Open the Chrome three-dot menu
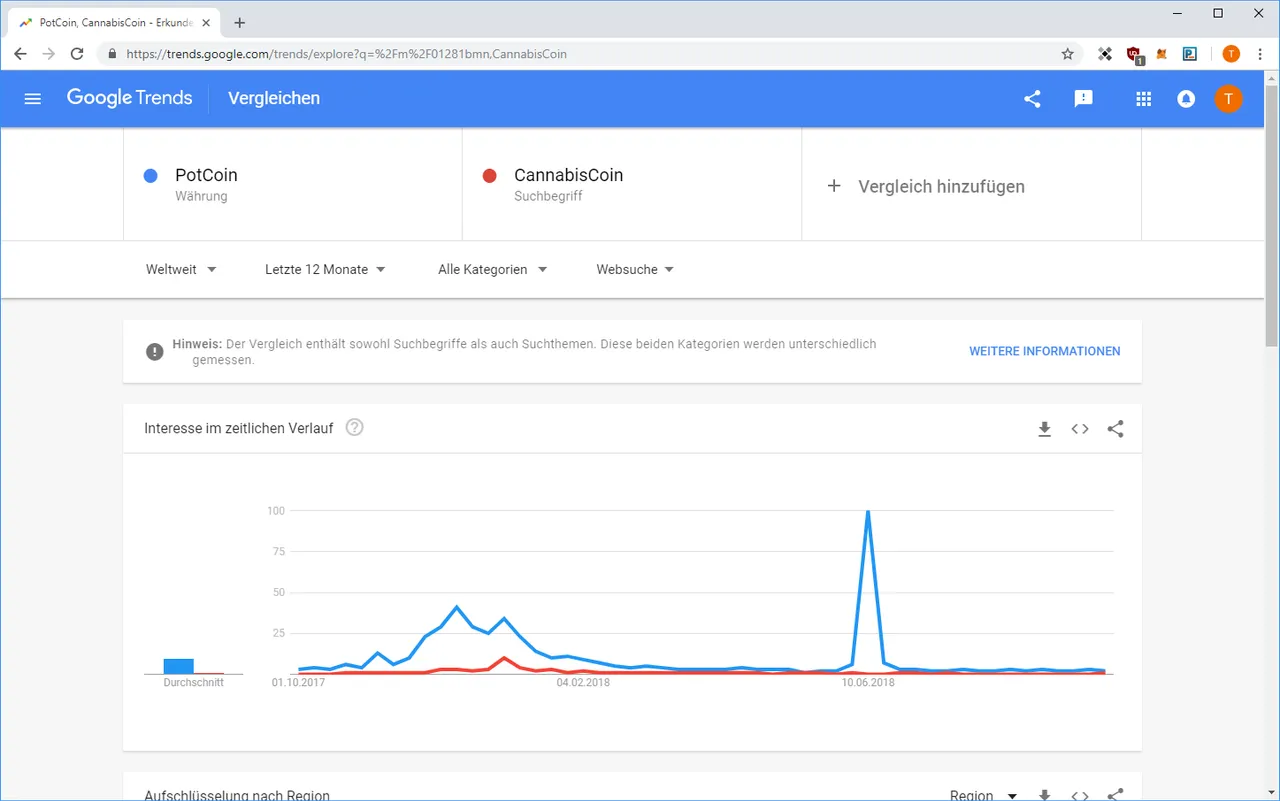Image resolution: width=1280 pixels, height=801 pixels. (x=1260, y=54)
